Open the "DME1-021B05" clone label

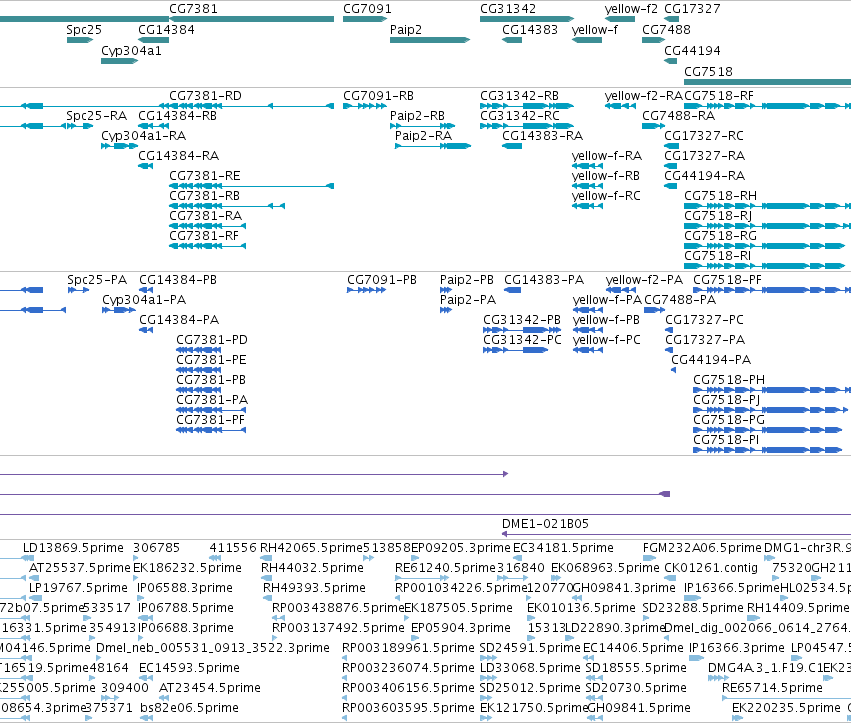[x=545, y=524]
